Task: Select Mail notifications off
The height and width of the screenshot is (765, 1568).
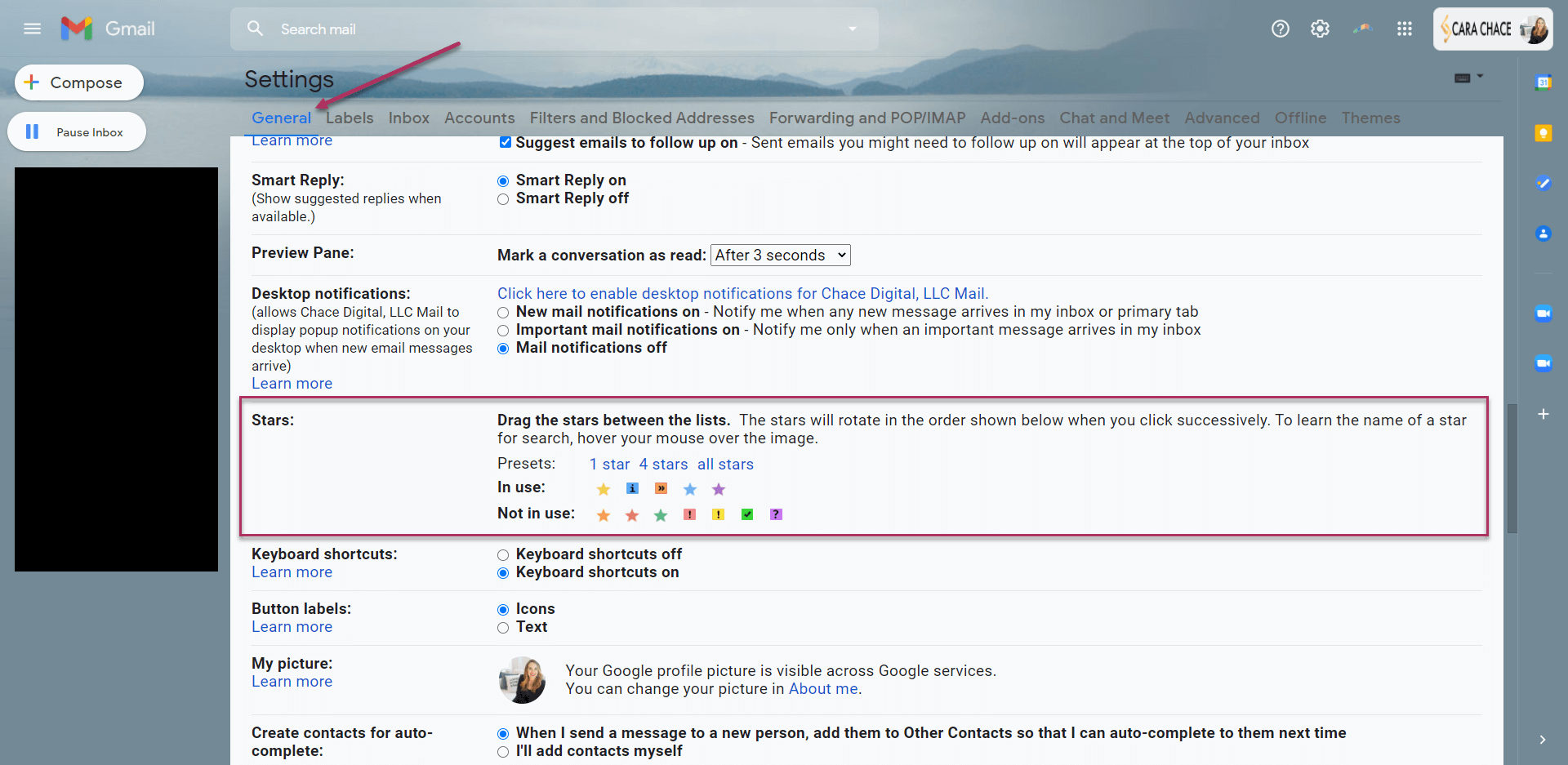Action: [x=503, y=349]
